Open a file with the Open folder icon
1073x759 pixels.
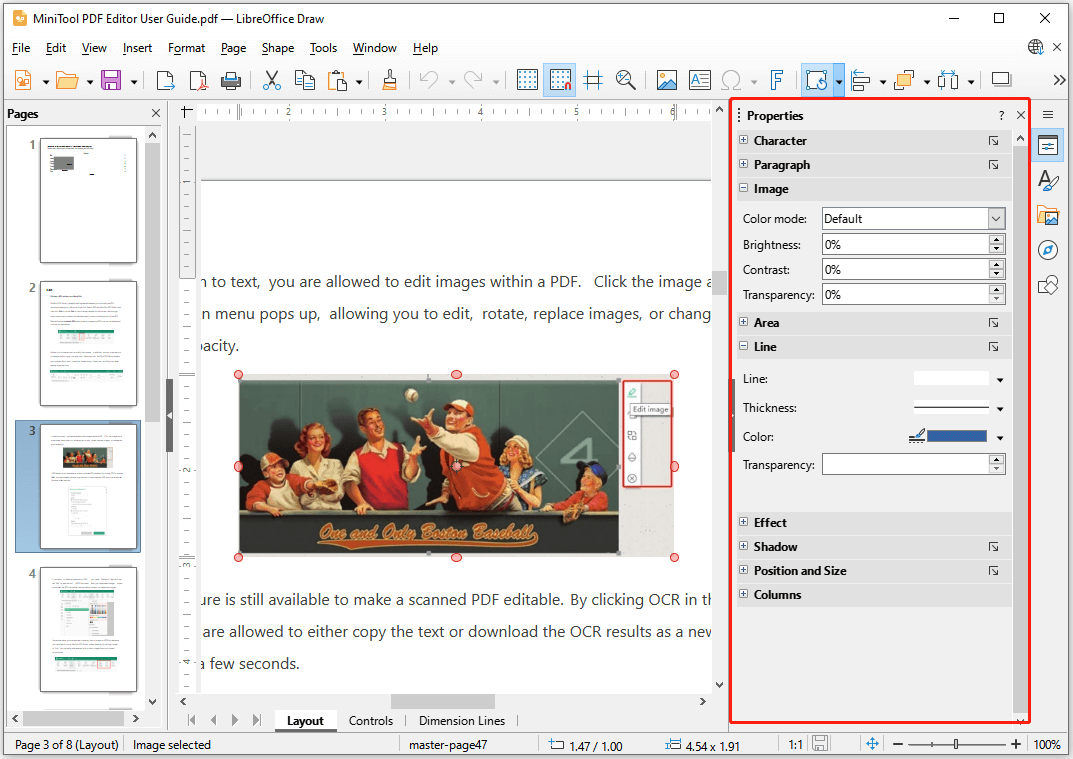tap(67, 80)
